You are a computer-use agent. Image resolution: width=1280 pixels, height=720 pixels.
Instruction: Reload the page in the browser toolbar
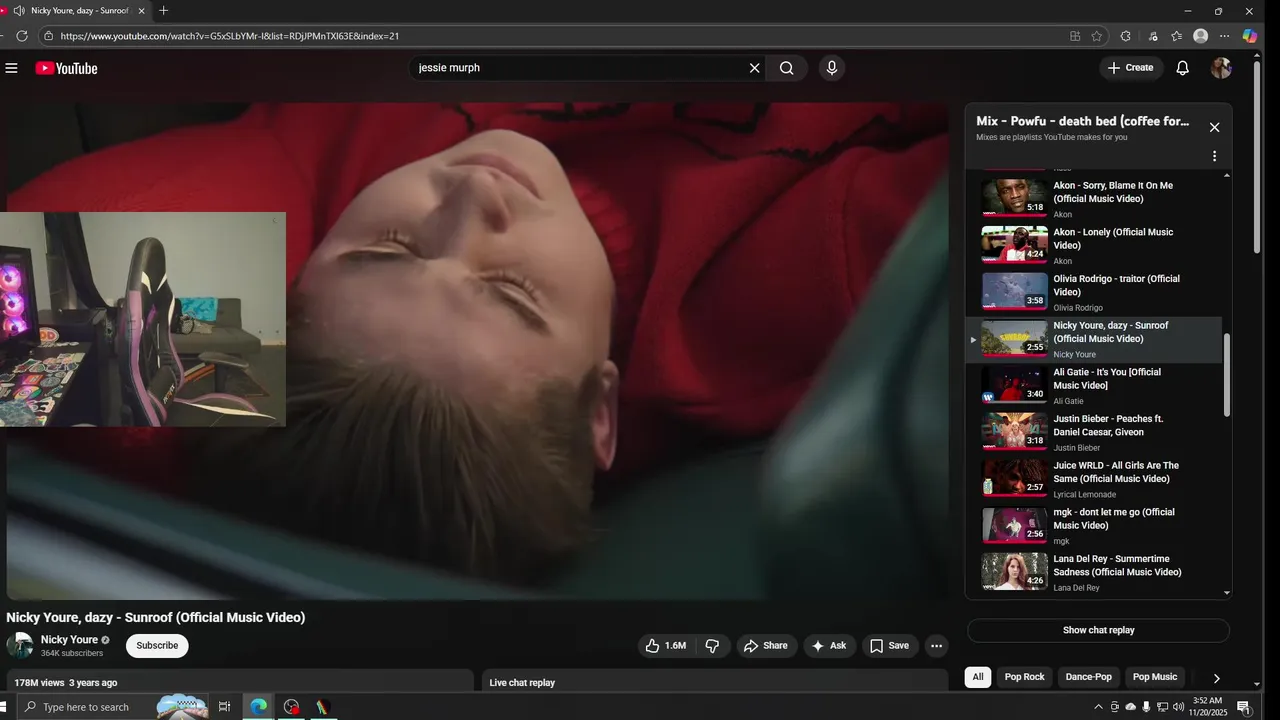pos(22,36)
